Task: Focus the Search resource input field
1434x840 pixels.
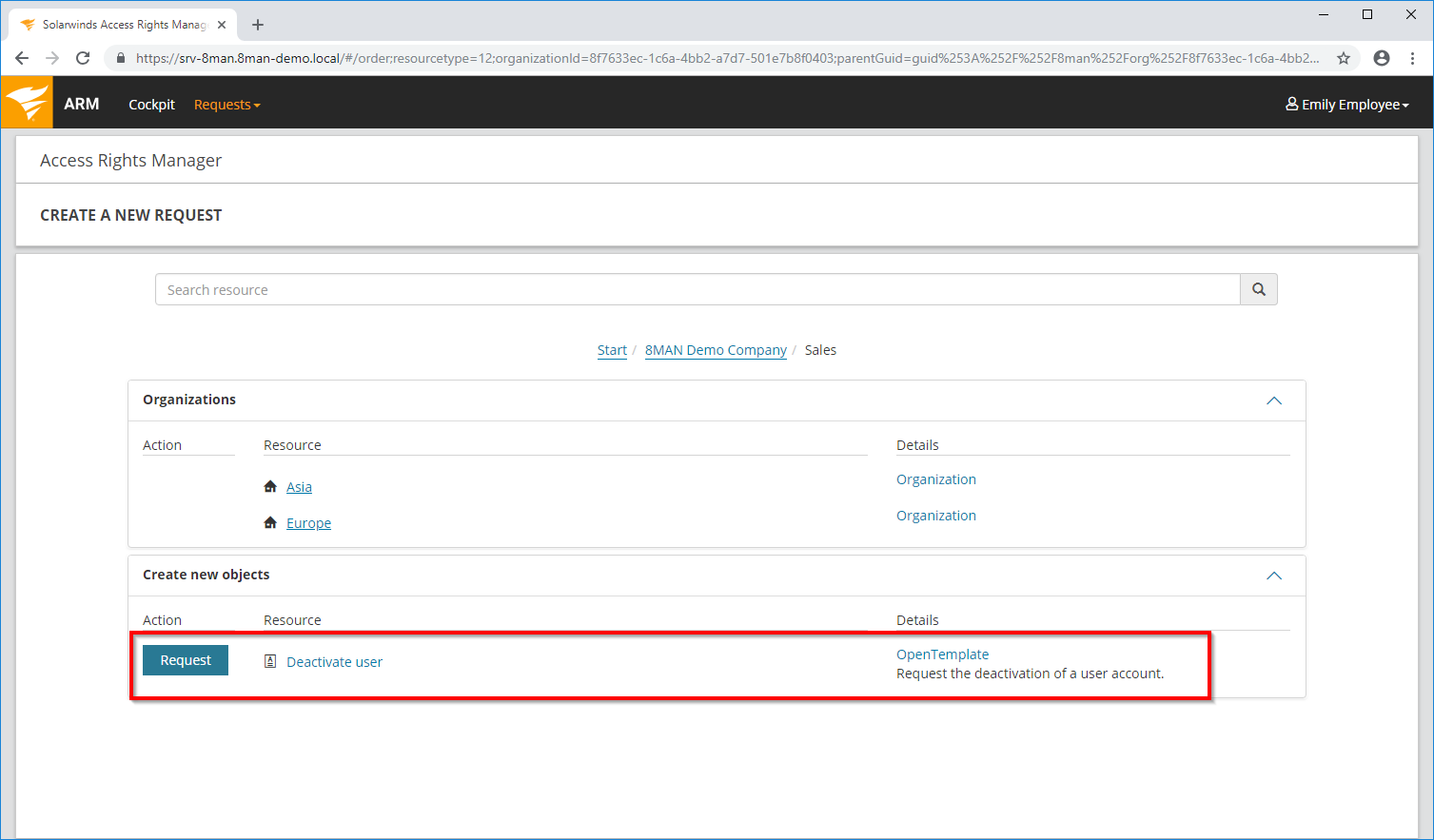Action: pyautogui.click(x=697, y=290)
